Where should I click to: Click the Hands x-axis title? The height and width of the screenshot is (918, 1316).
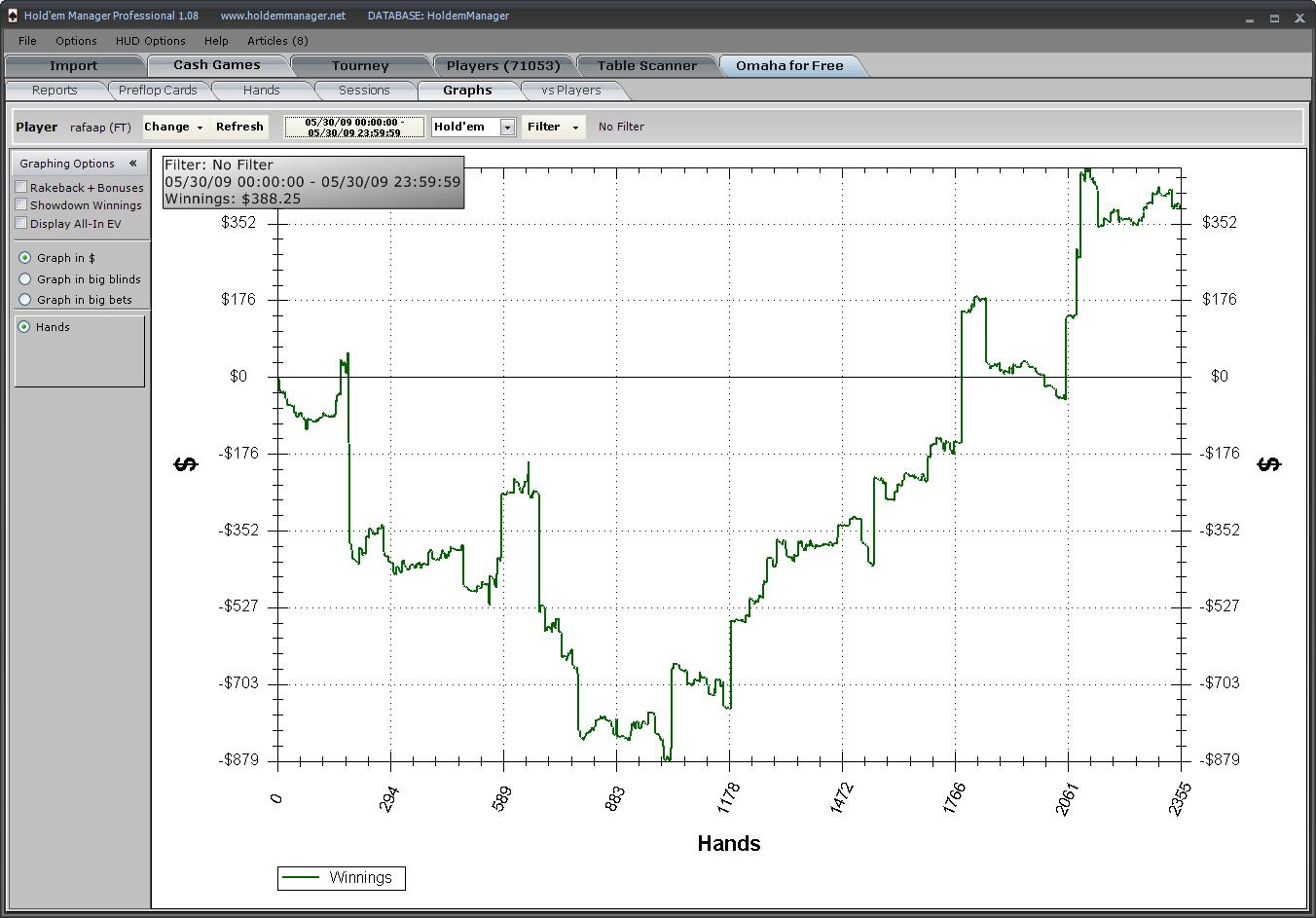coord(729,844)
